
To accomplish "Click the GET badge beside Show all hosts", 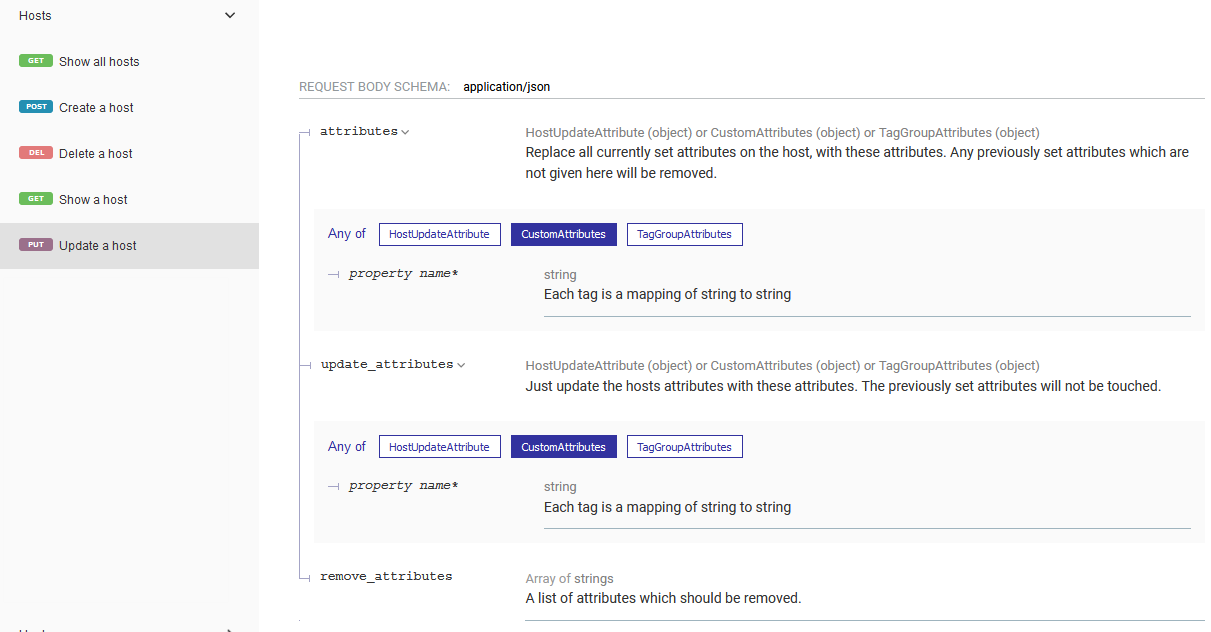I will (36, 61).
